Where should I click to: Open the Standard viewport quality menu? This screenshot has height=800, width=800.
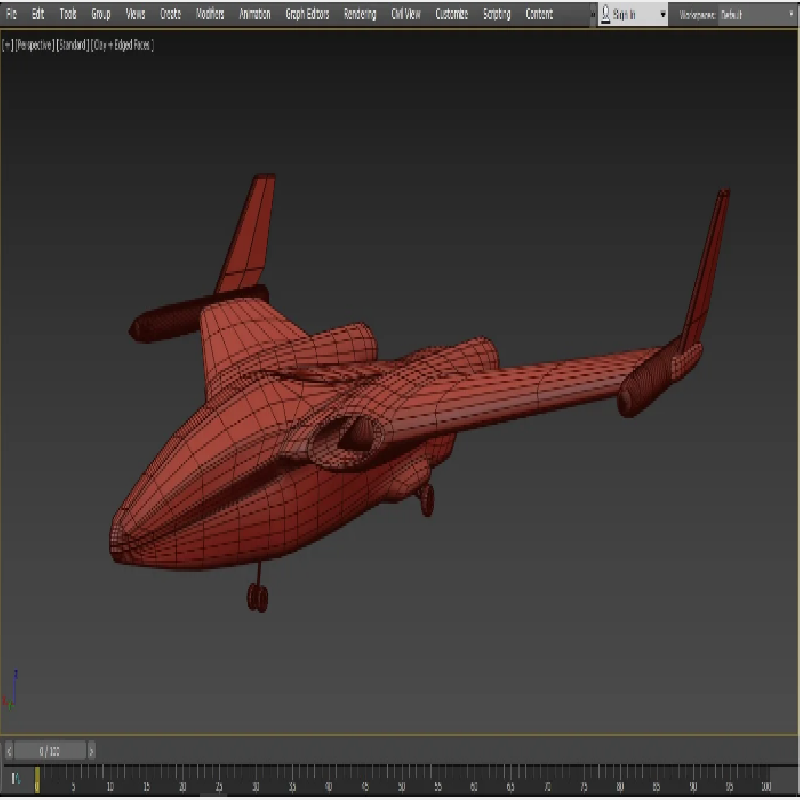coord(72,45)
